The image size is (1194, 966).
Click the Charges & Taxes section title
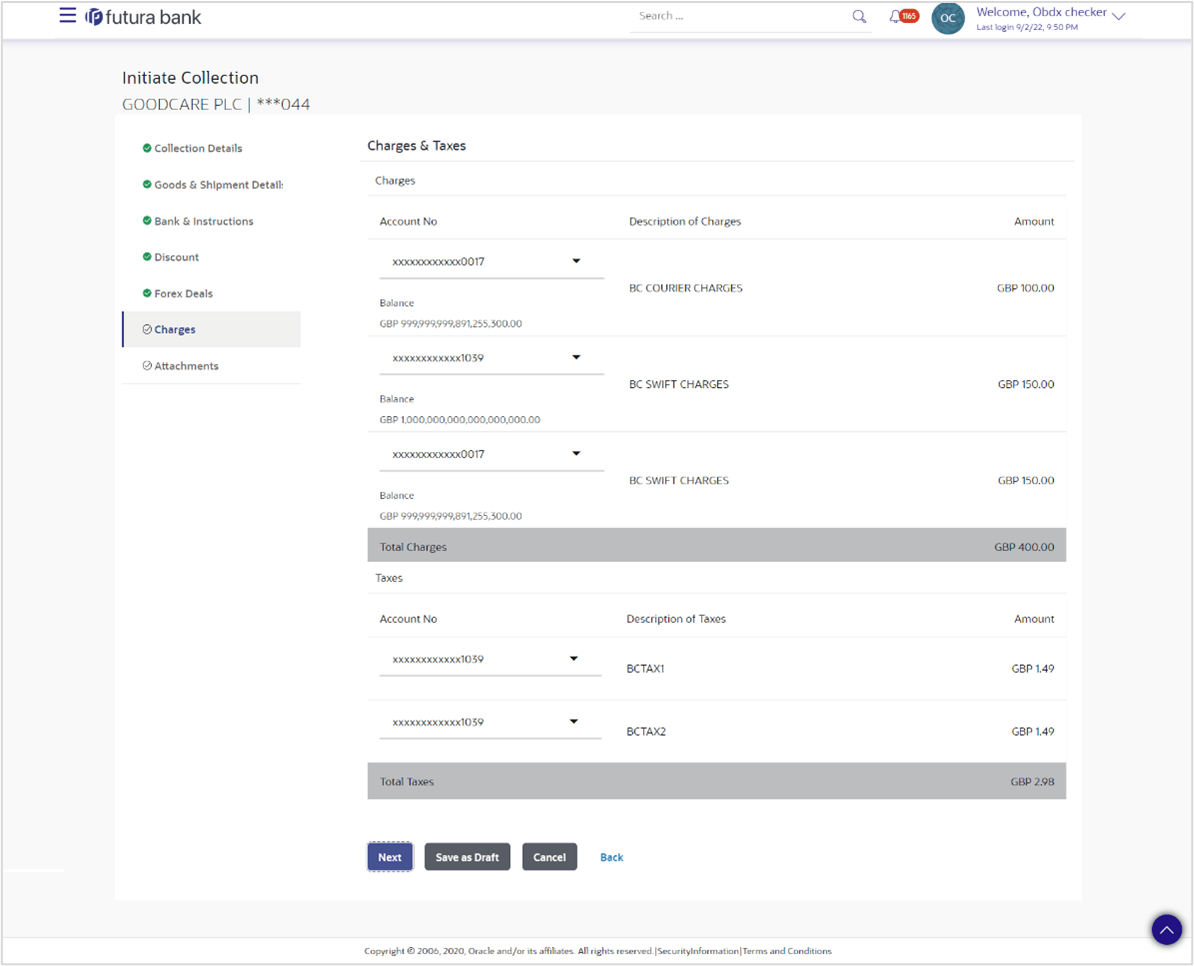point(417,145)
